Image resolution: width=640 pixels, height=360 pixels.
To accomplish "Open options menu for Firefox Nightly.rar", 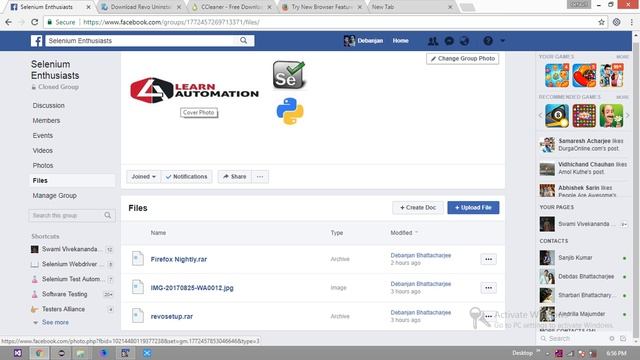I will click(488, 259).
